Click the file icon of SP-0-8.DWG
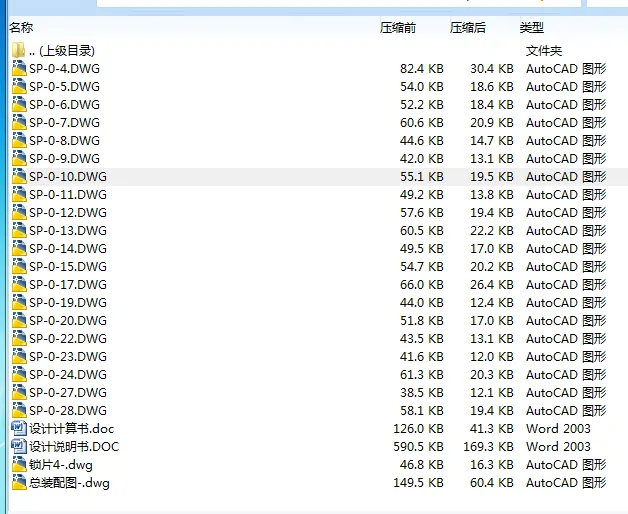This screenshot has height=514, width=628. coord(19,141)
